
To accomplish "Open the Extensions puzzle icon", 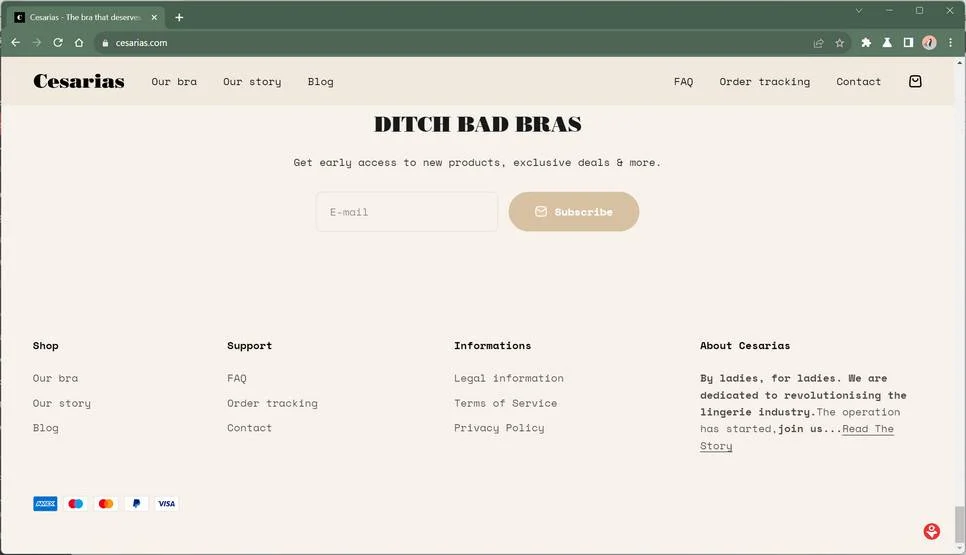I will (866, 43).
